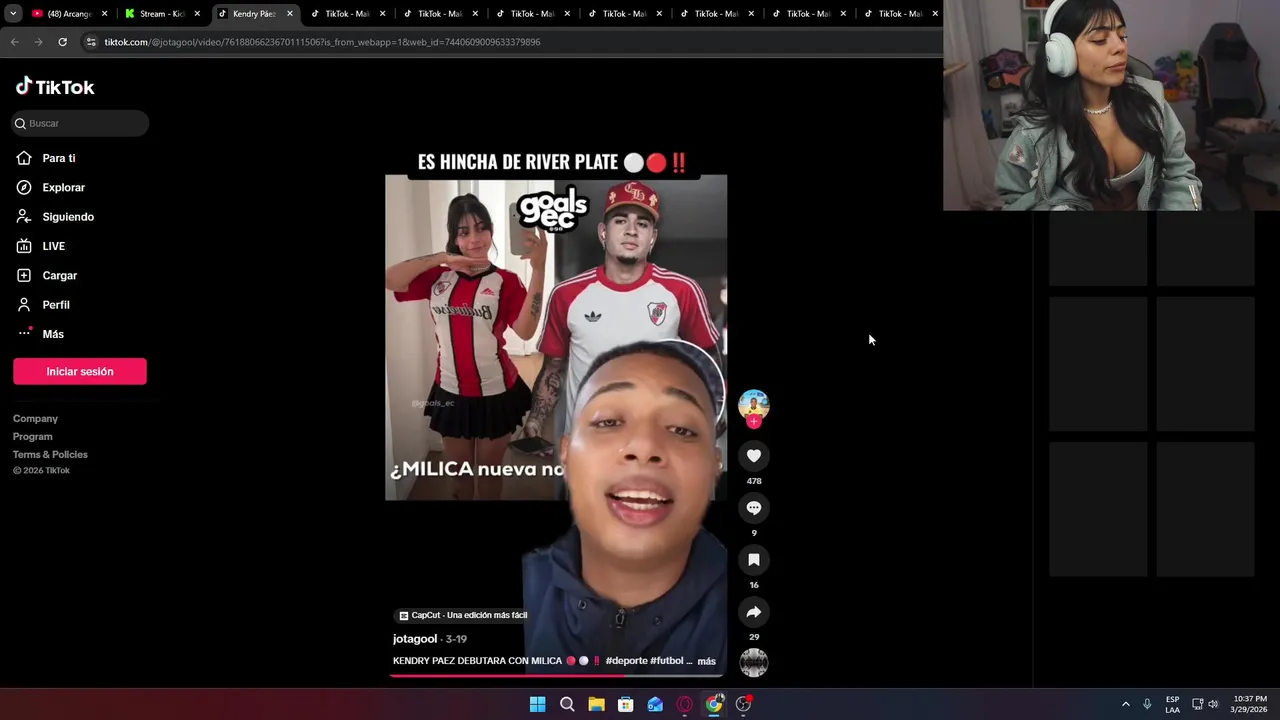Click the #deporte hashtag

pyautogui.click(x=626, y=661)
